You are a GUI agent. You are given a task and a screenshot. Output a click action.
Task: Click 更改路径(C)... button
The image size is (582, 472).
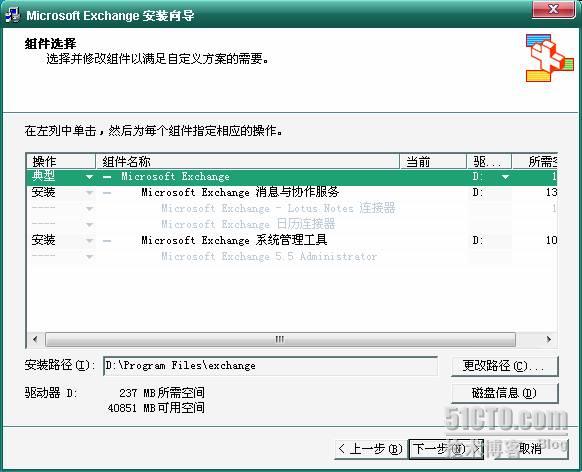pos(504,367)
